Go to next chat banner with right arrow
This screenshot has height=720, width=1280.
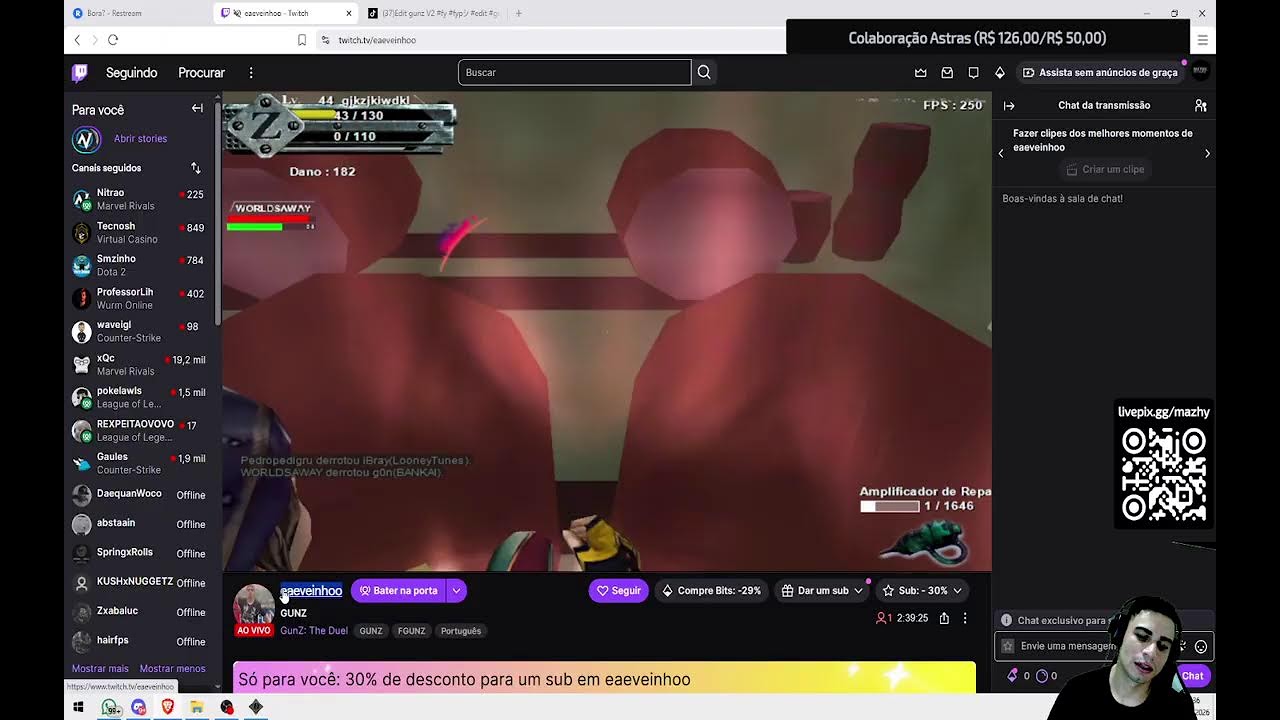click(x=1207, y=154)
